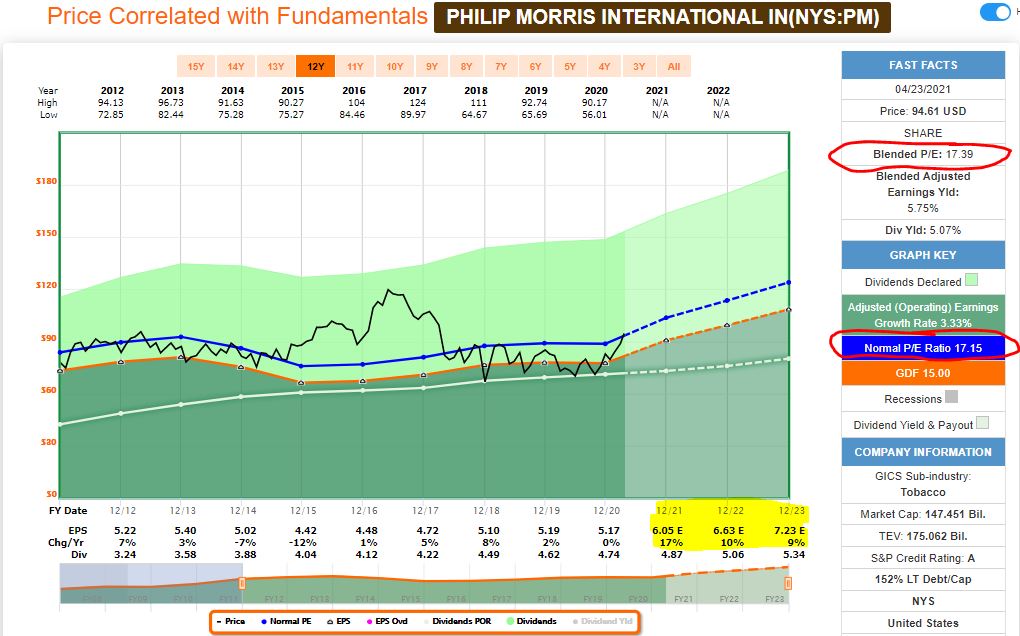1020x636 pixels.
Task: Select the 15Y time range tab
Action: pos(196,66)
